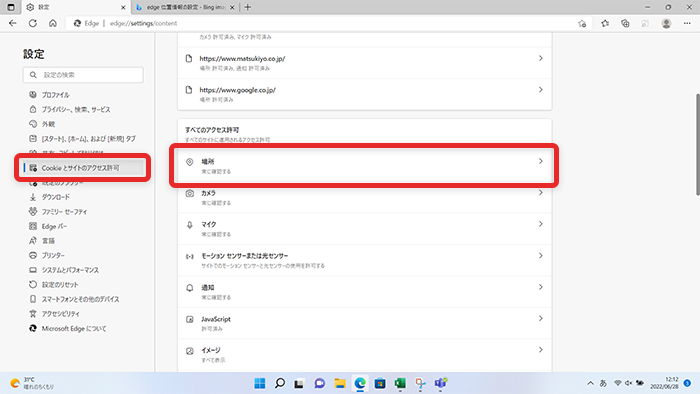Expand the 場所 permission chevron
Viewport: 700px width, 394px height.
point(541,161)
